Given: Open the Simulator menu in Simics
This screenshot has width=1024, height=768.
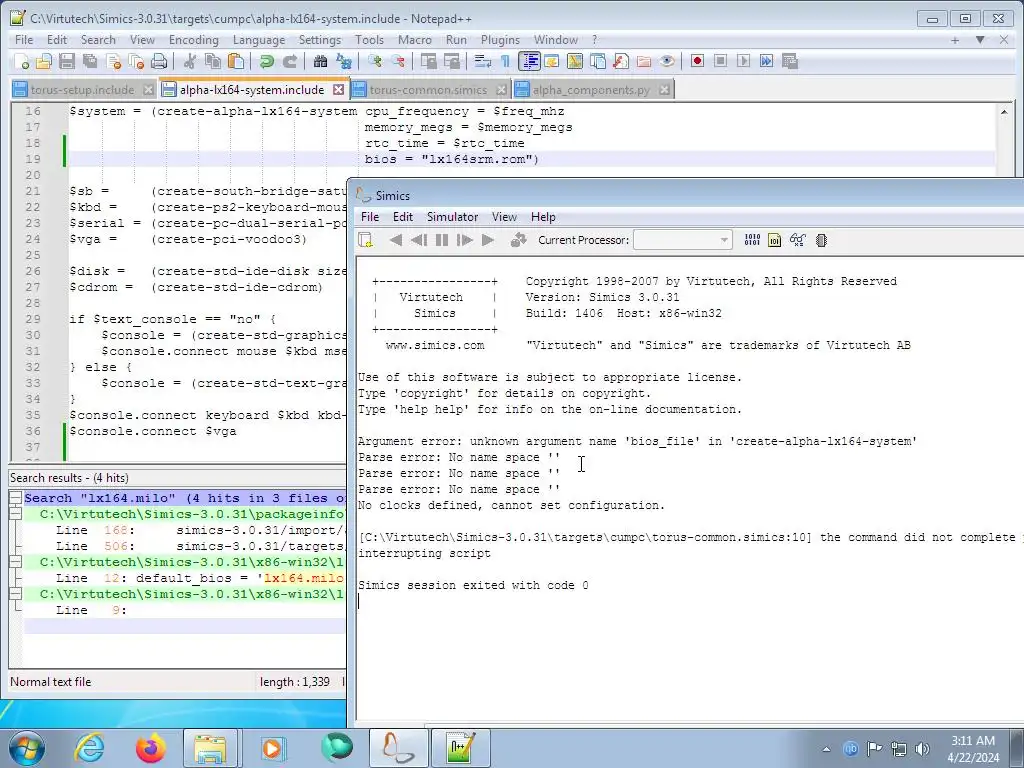Looking at the screenshot, I should (453, 217).
